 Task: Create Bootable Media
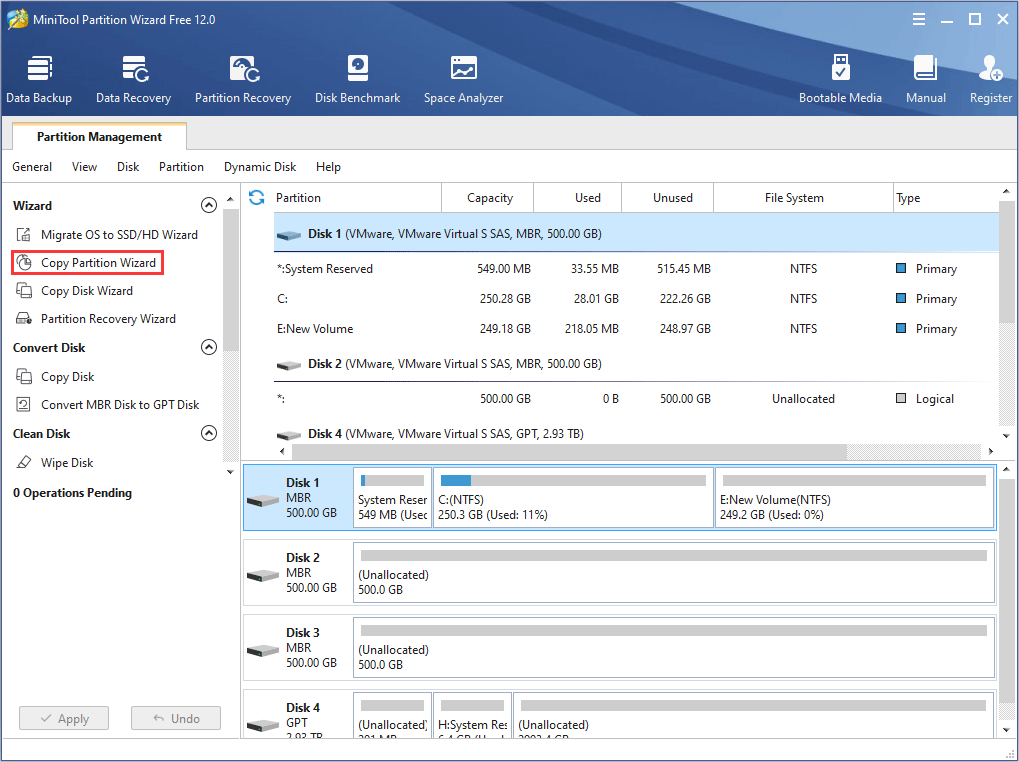click(840, 80)
